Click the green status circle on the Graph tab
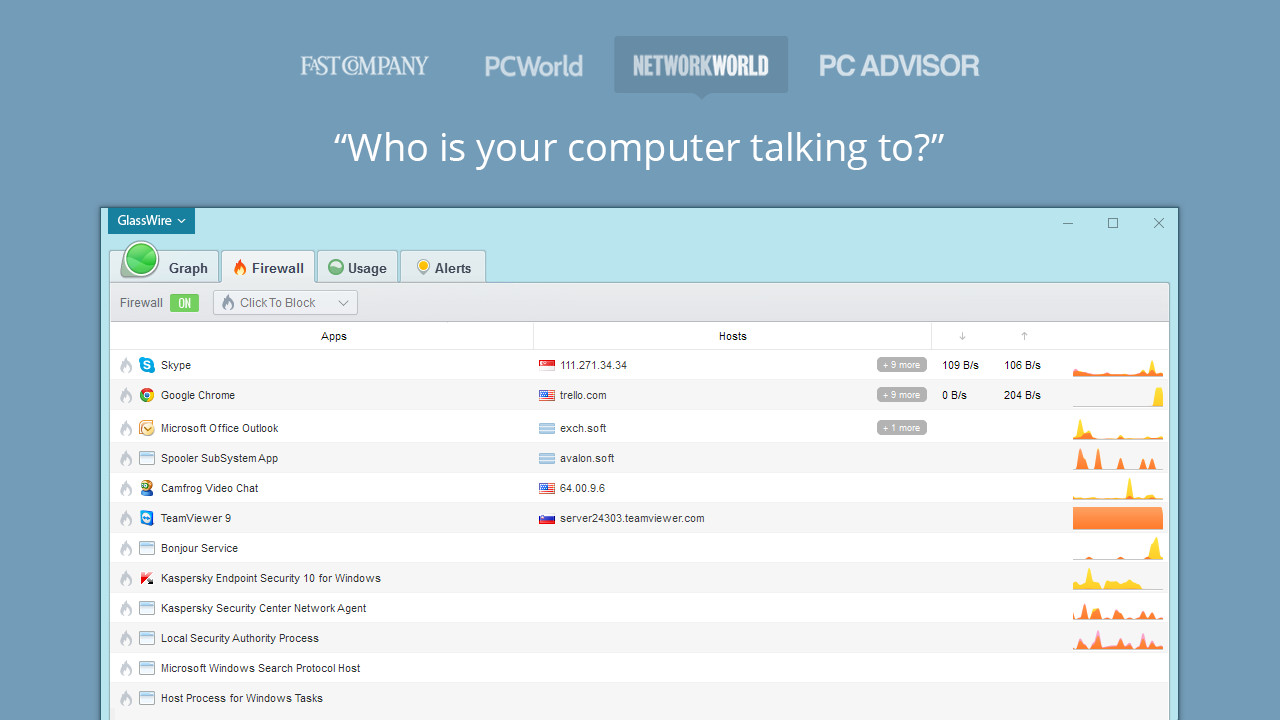This screenshot has width=1280, height=720. tap(139, 259)
